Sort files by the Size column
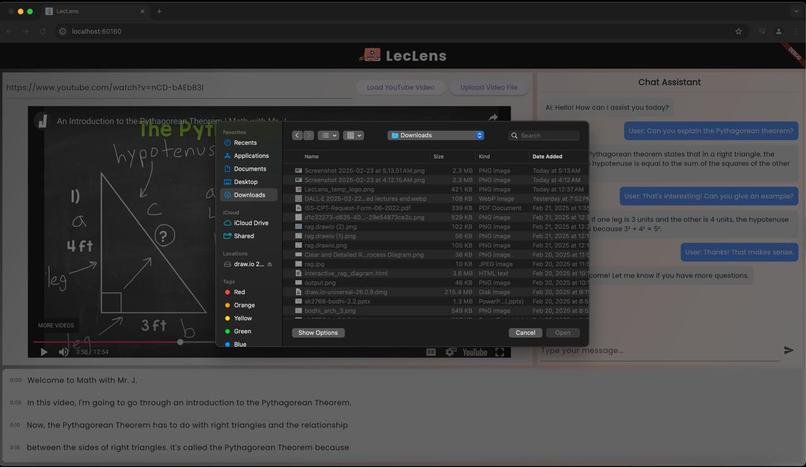This screenshot has width=806, height=467. point(438,157)
